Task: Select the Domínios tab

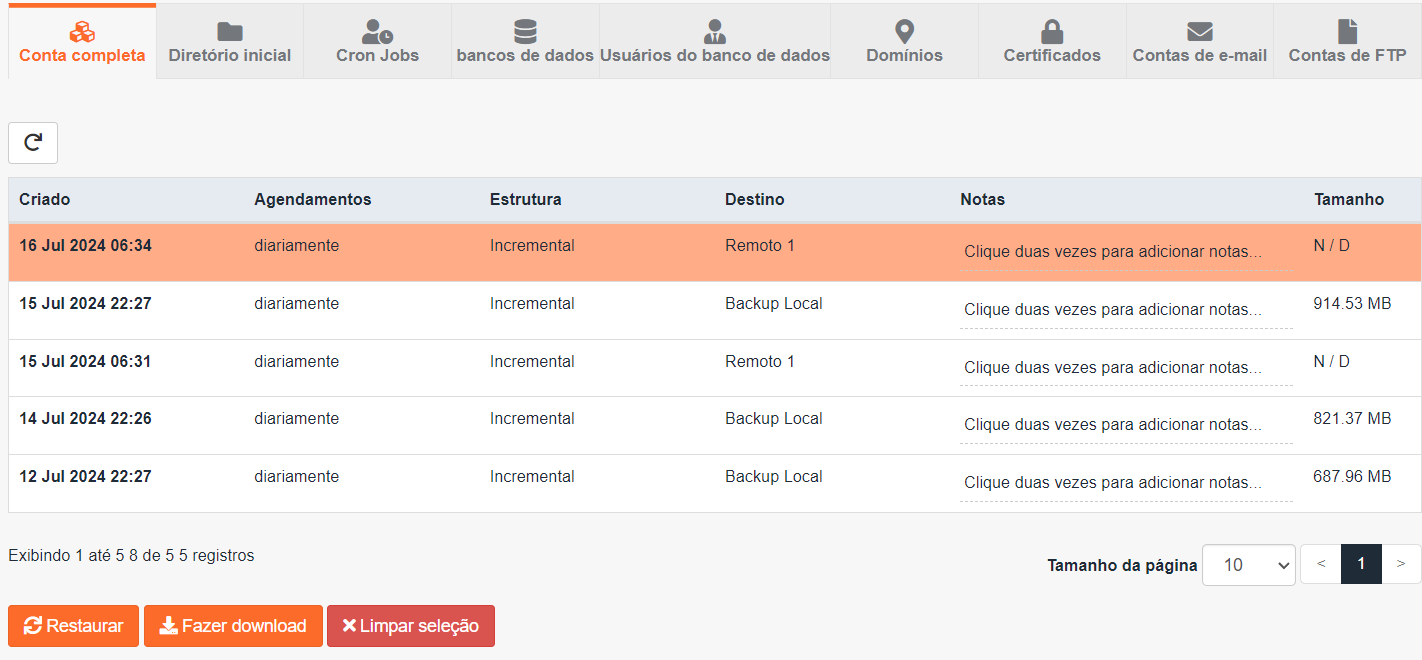Action: click(x=904, y=43)
